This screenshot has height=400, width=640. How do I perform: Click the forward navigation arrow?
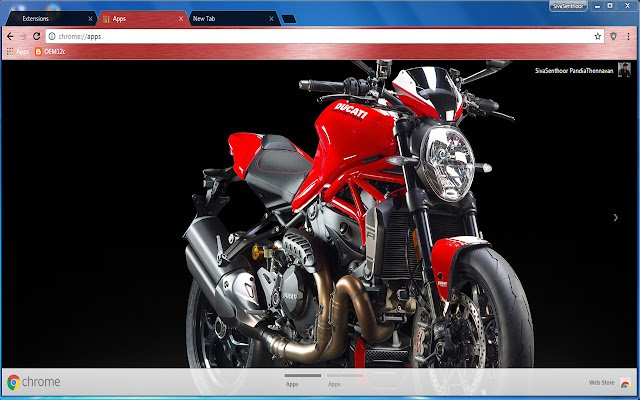point(23,37)
